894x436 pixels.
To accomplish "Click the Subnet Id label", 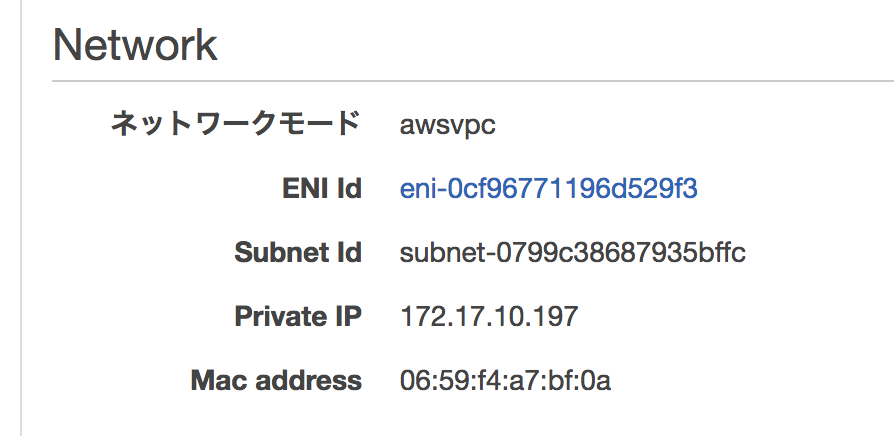I will [298, 252].
